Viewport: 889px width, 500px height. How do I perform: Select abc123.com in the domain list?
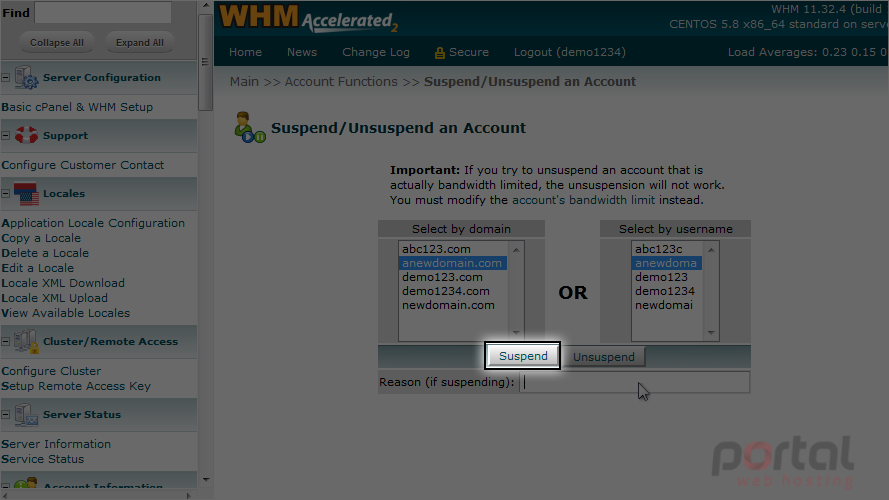[452, 249]
